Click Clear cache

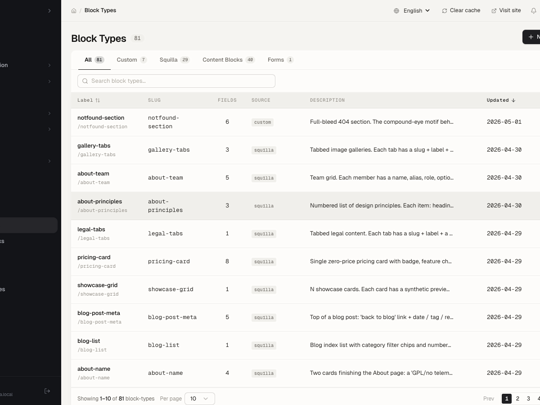click(461, 11)
